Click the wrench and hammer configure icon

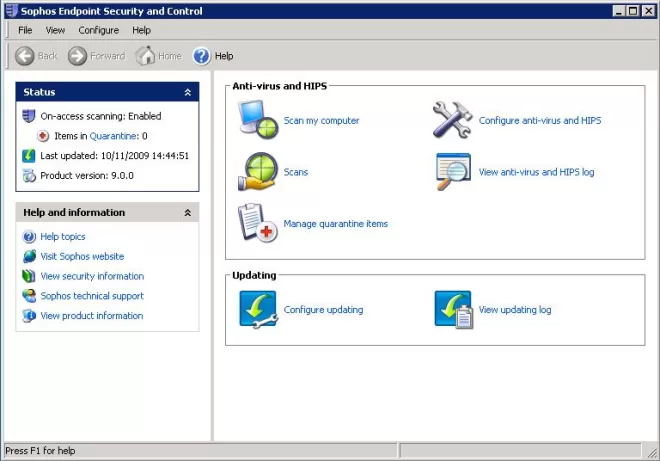(x=452, y=120)
